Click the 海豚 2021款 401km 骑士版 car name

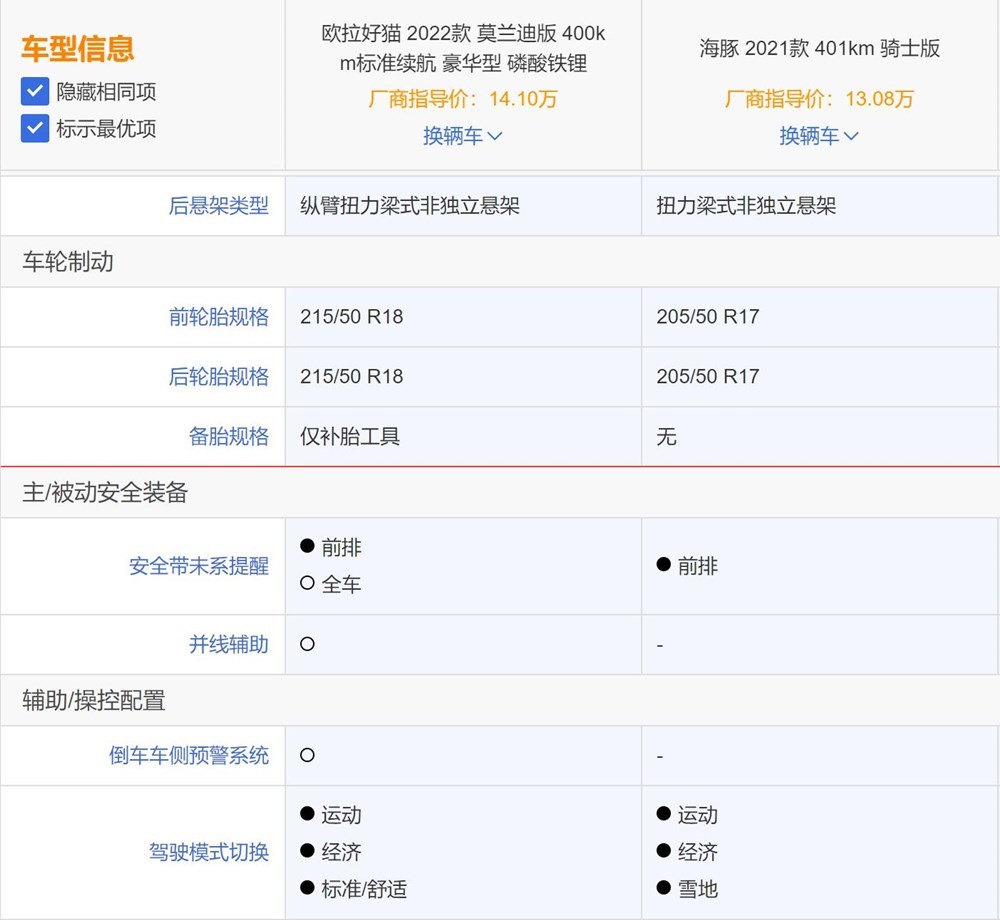coord(818,47)
